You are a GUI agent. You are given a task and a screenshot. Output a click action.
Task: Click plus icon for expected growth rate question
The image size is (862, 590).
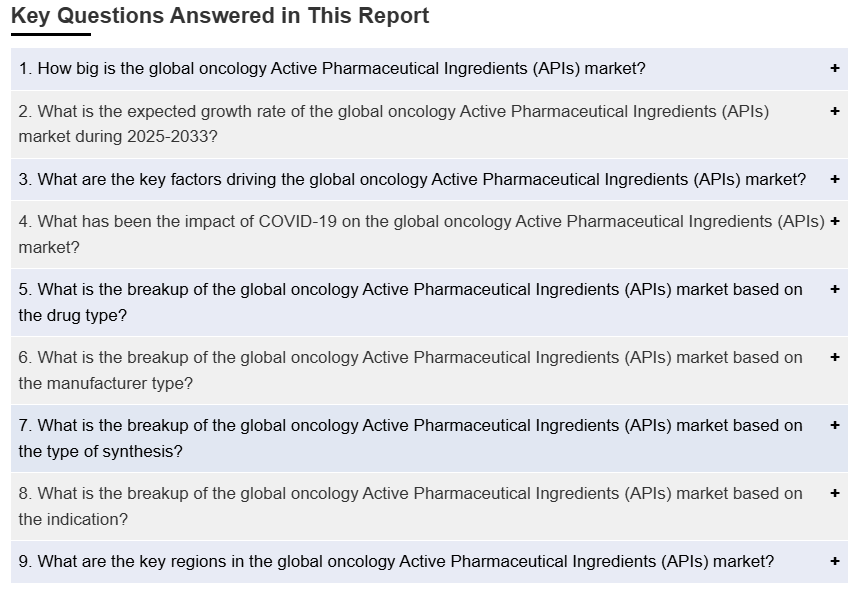[834, 111]
